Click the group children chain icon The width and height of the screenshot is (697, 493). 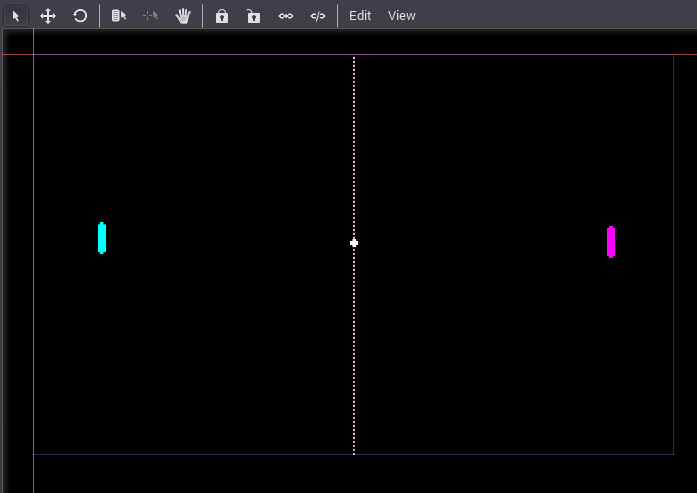pyautogui.click(x=286, y=16)
